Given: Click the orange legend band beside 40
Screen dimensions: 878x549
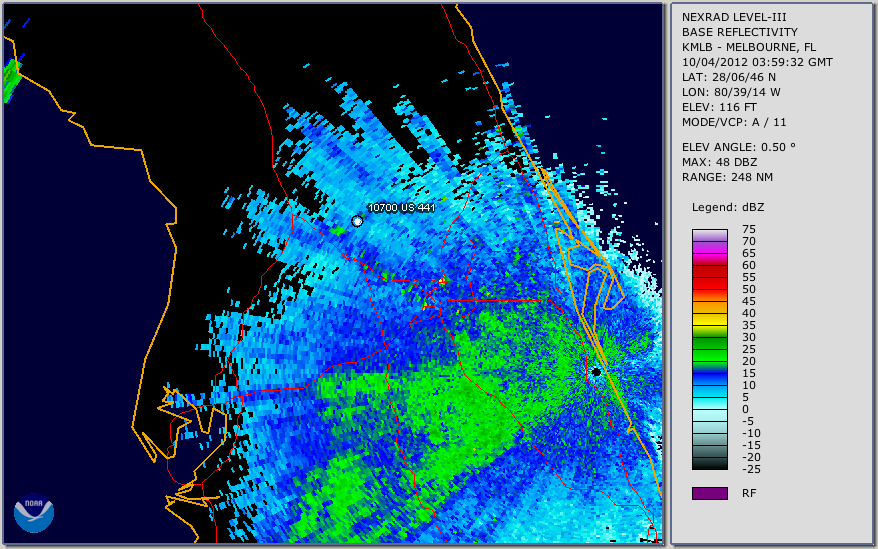Looking at the screenshot, I should pos(709,307).
